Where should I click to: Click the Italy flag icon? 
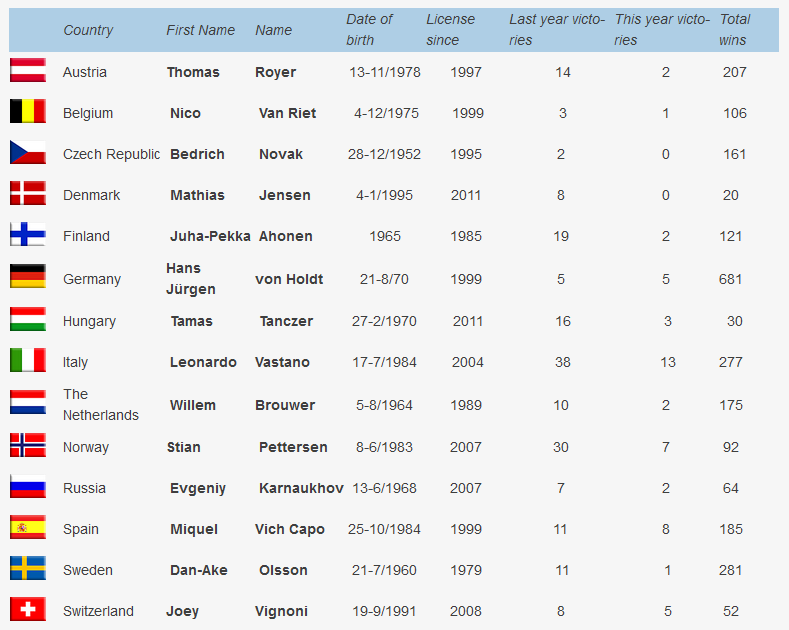coord(28,360)
